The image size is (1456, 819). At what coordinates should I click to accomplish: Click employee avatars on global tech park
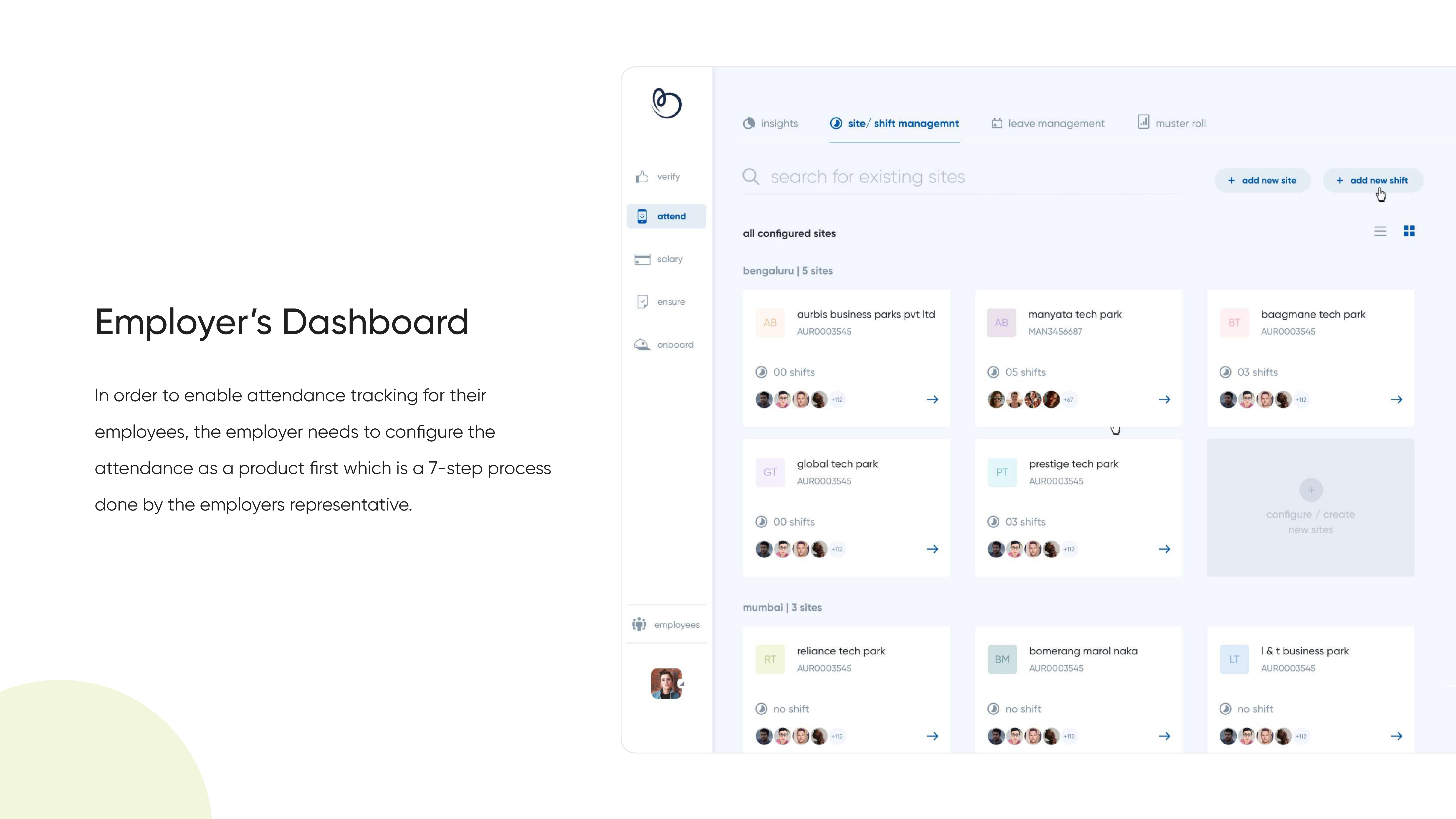(792, 549)
